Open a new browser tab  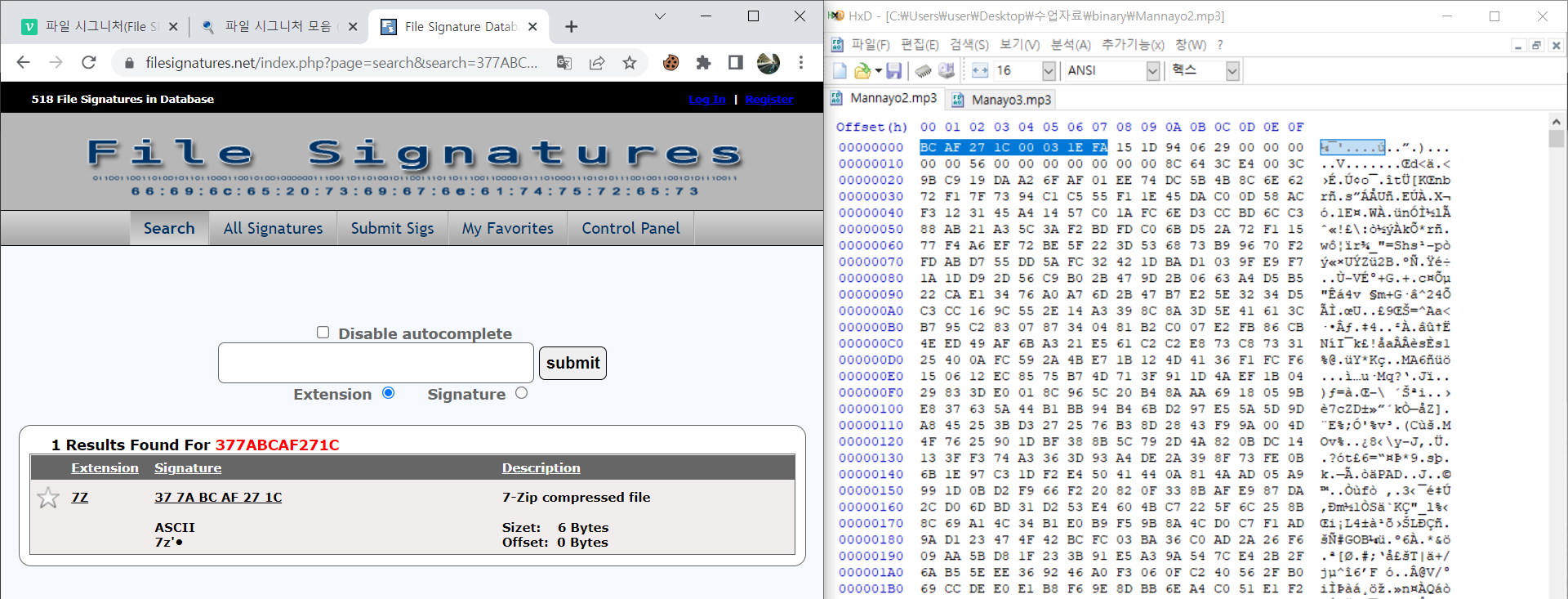571,27
